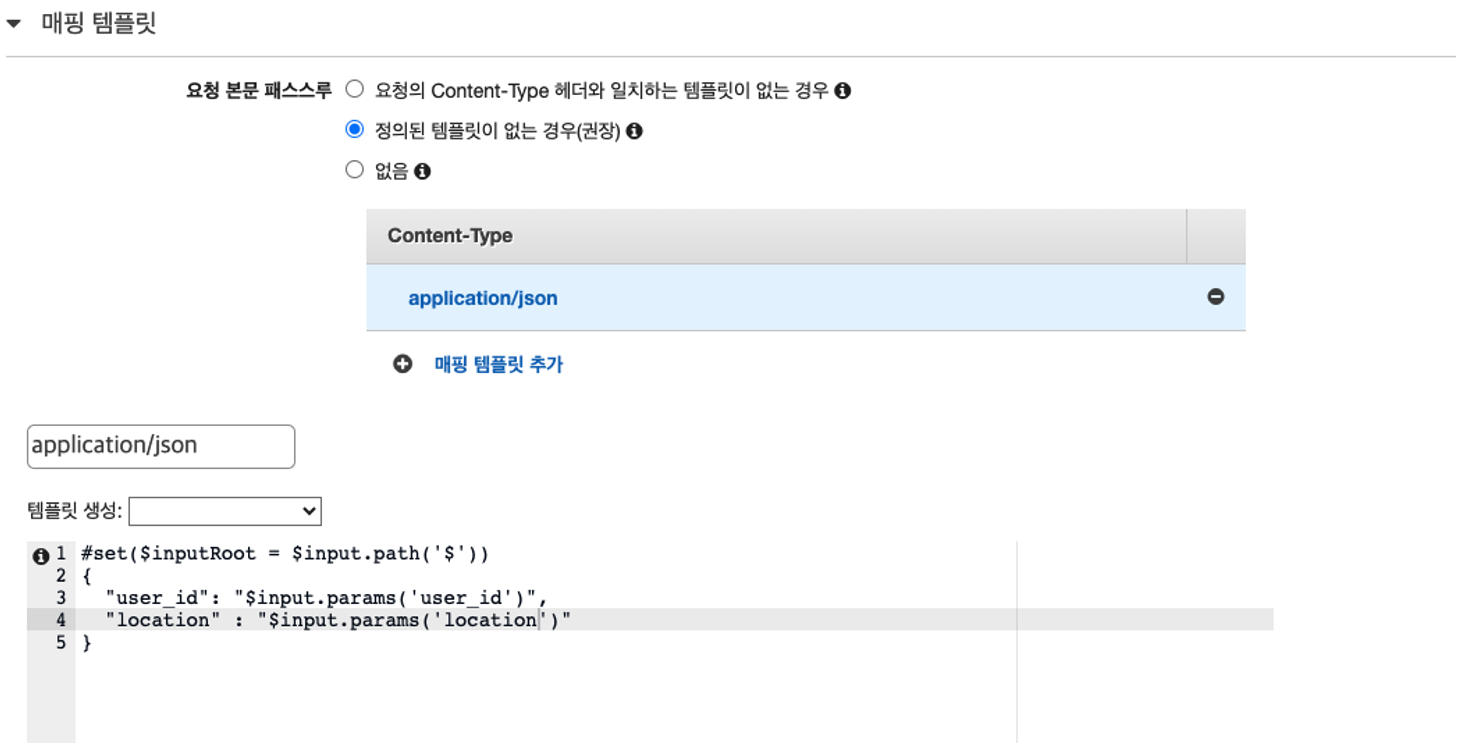Click the 매핑 템플릿 추가 link
The width and height of the screenshot is (1465, 749).
point(498,365)
